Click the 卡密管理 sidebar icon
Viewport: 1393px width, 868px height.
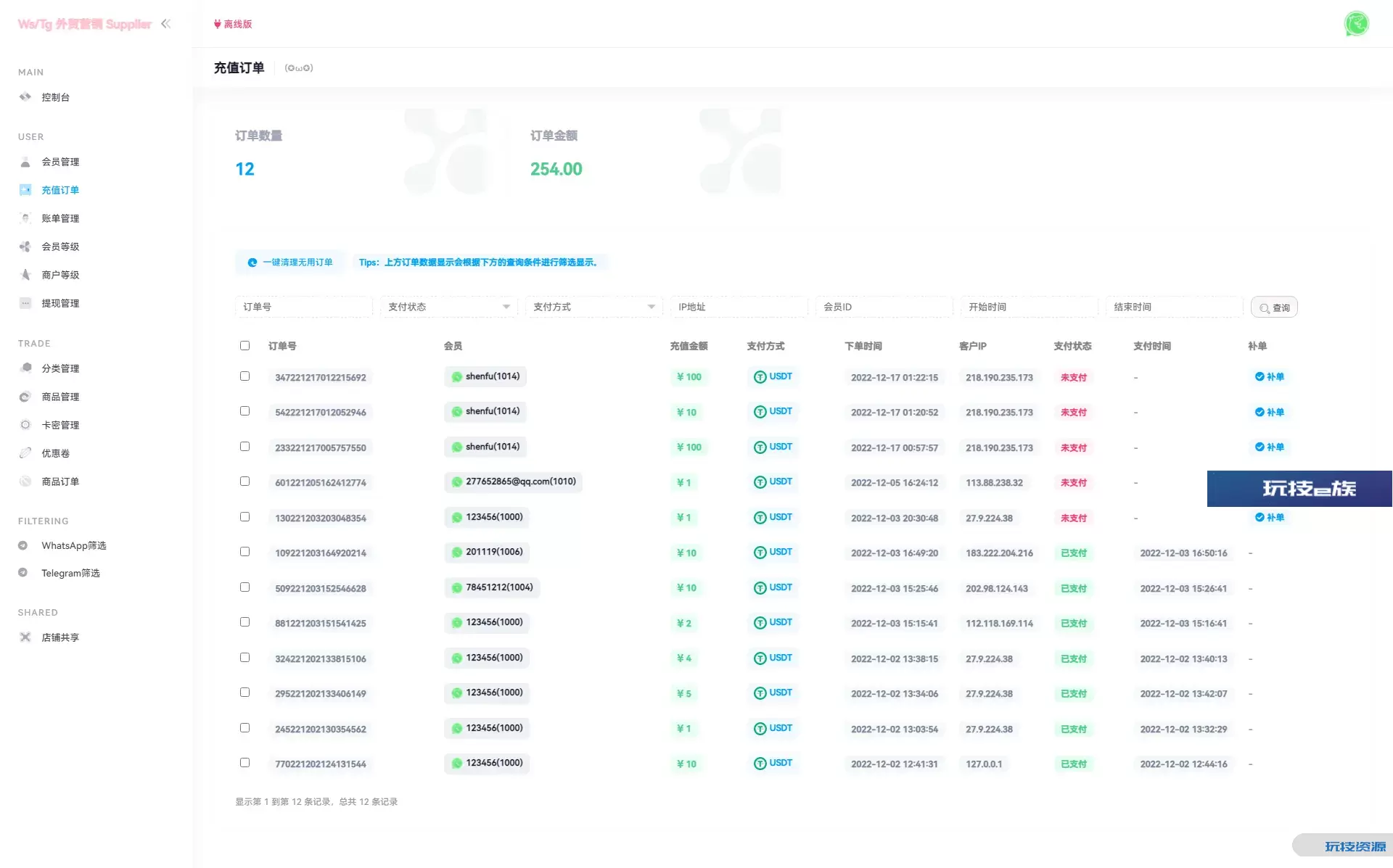tap(25, 425)
